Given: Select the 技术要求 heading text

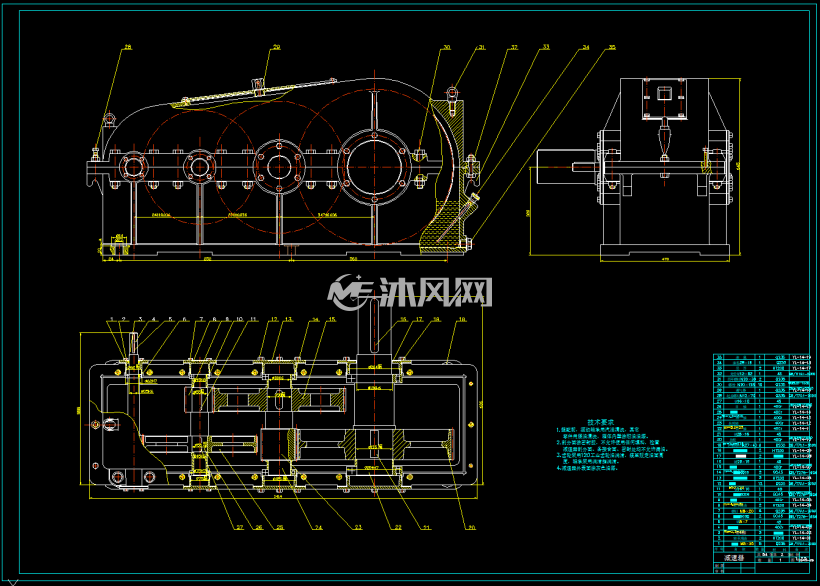Looking at the screenshot, I should (x=600, y=422).
